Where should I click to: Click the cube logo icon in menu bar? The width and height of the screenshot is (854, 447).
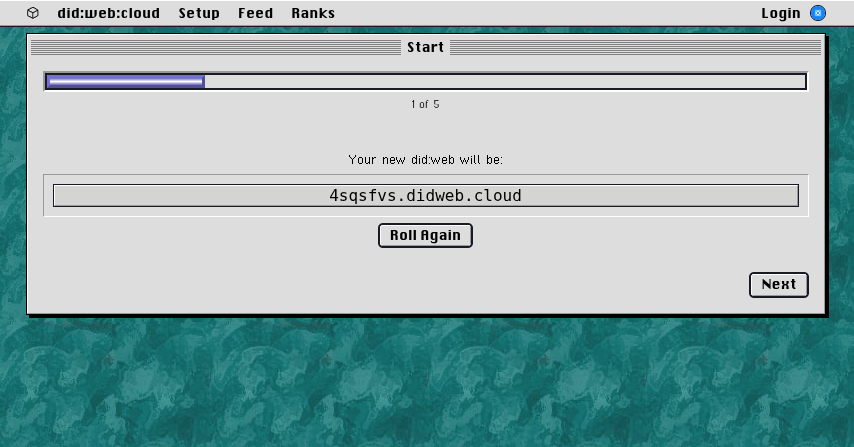(33, 13)
